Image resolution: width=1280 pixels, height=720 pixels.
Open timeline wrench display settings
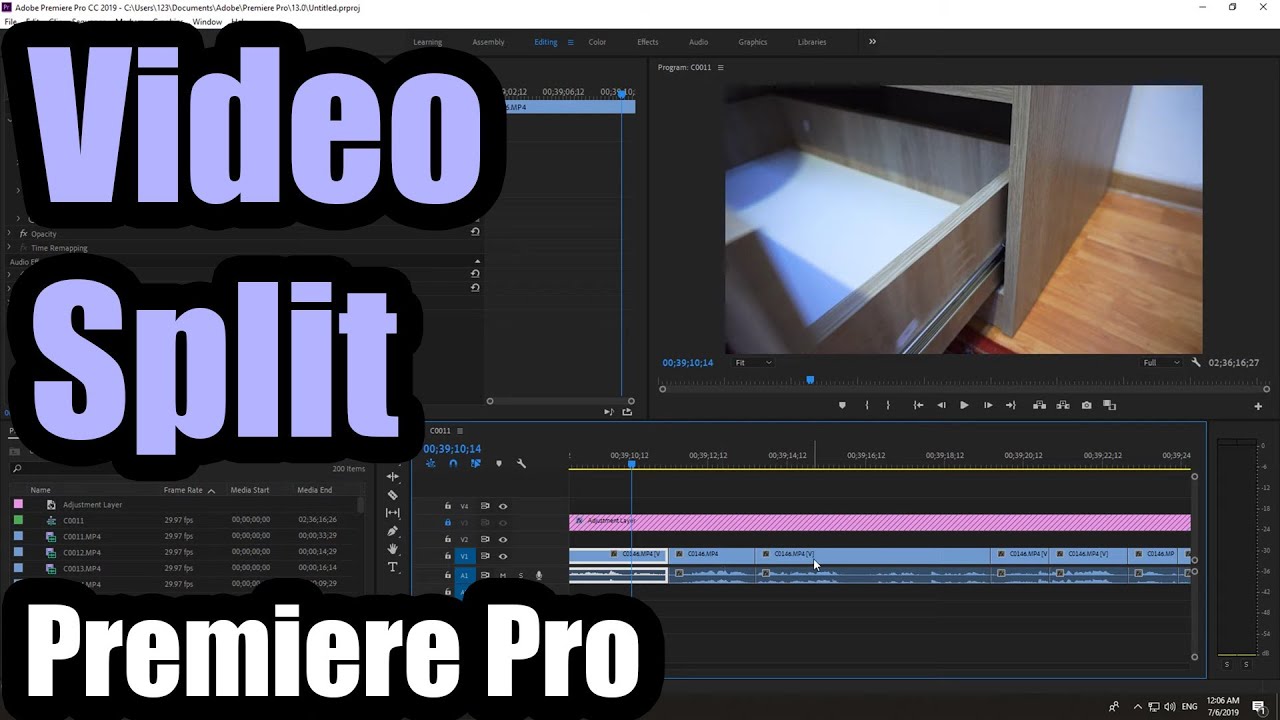click(521, 463)
